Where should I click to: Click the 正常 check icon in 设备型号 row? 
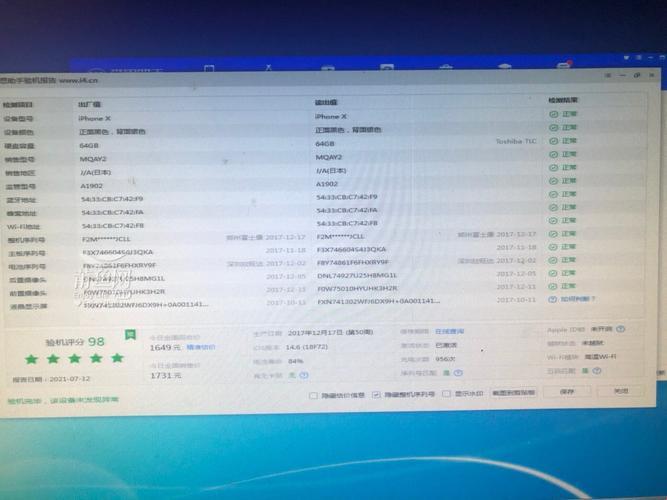click(553, 114)
